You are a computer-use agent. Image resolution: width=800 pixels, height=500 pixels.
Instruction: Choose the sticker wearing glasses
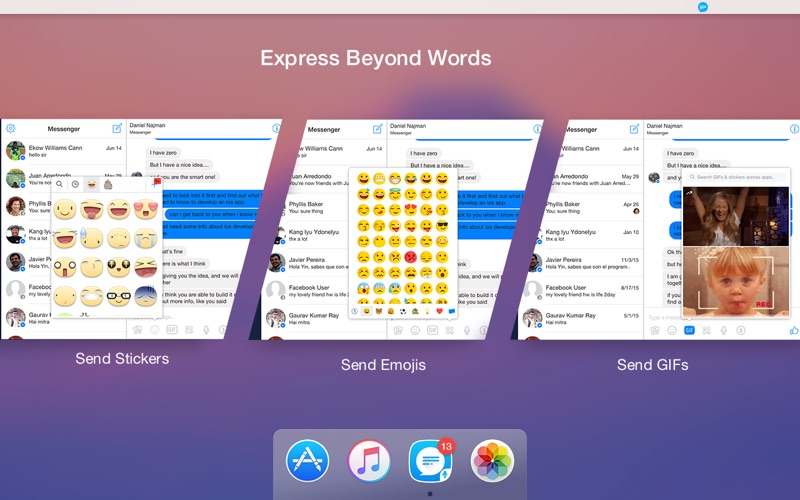click(x=118, y=296)
